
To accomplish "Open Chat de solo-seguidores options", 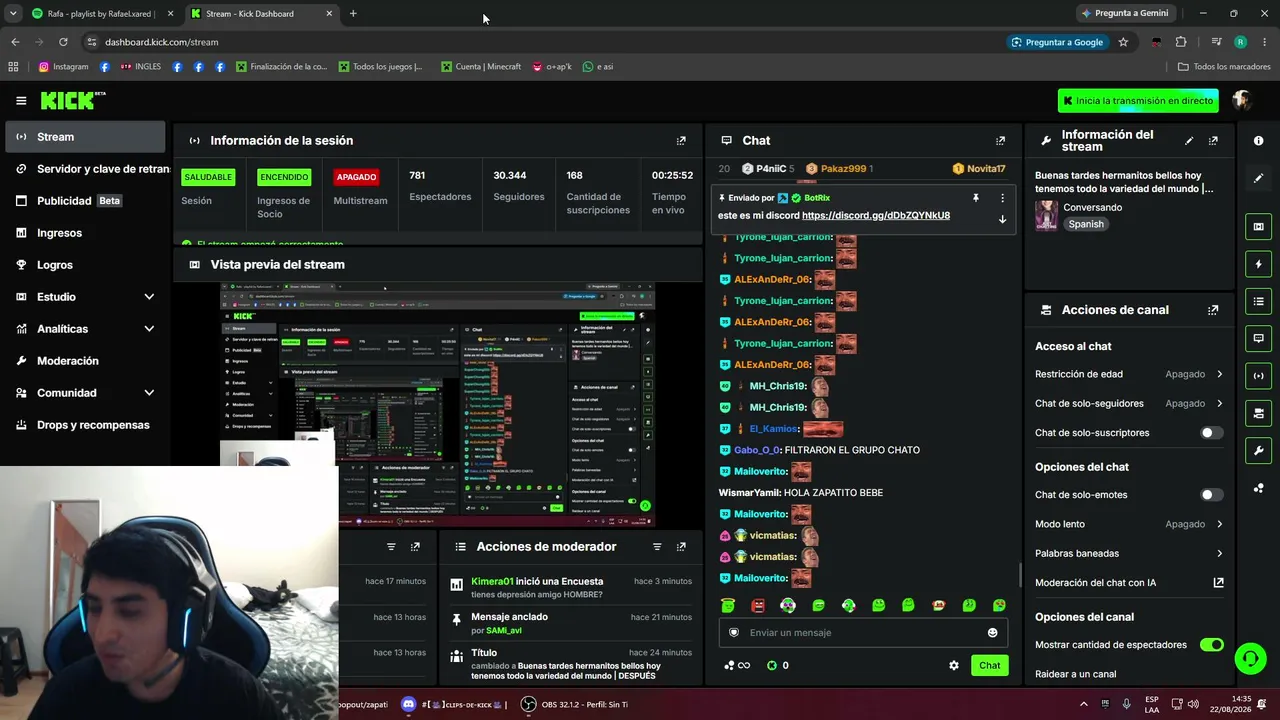I will click(x=1129, y=403).
